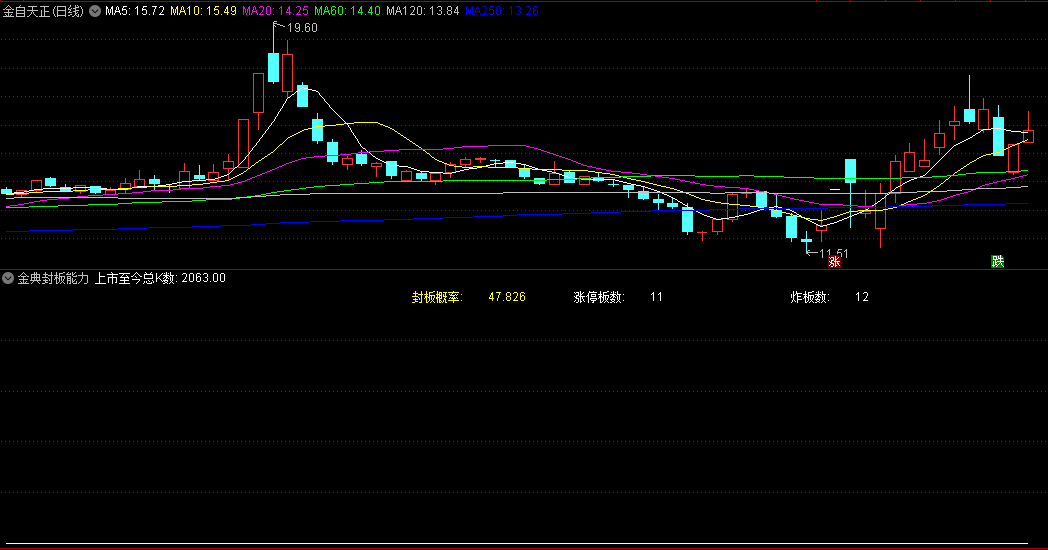The image size is (1048, 550).
Task: Click the red 涨 marker icon
Action: point(834,261)
